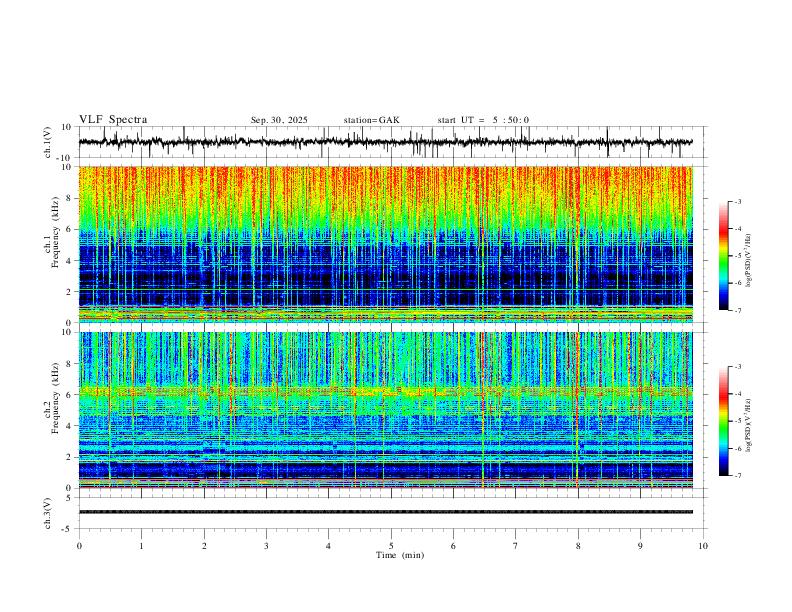Image resolution: width=792 pixels, height=612 pixels.
Task: Click the ch.1 color scale bar
Action: (723, 256)
